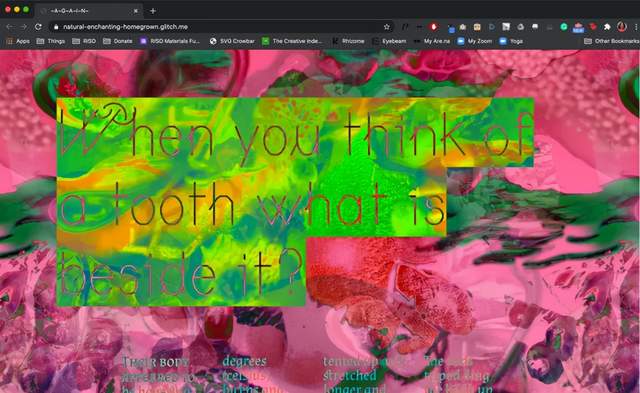The width and height of the screenshot is (640, 393).
Task: Open the Eyebeam bookmark
Action: 389,41
